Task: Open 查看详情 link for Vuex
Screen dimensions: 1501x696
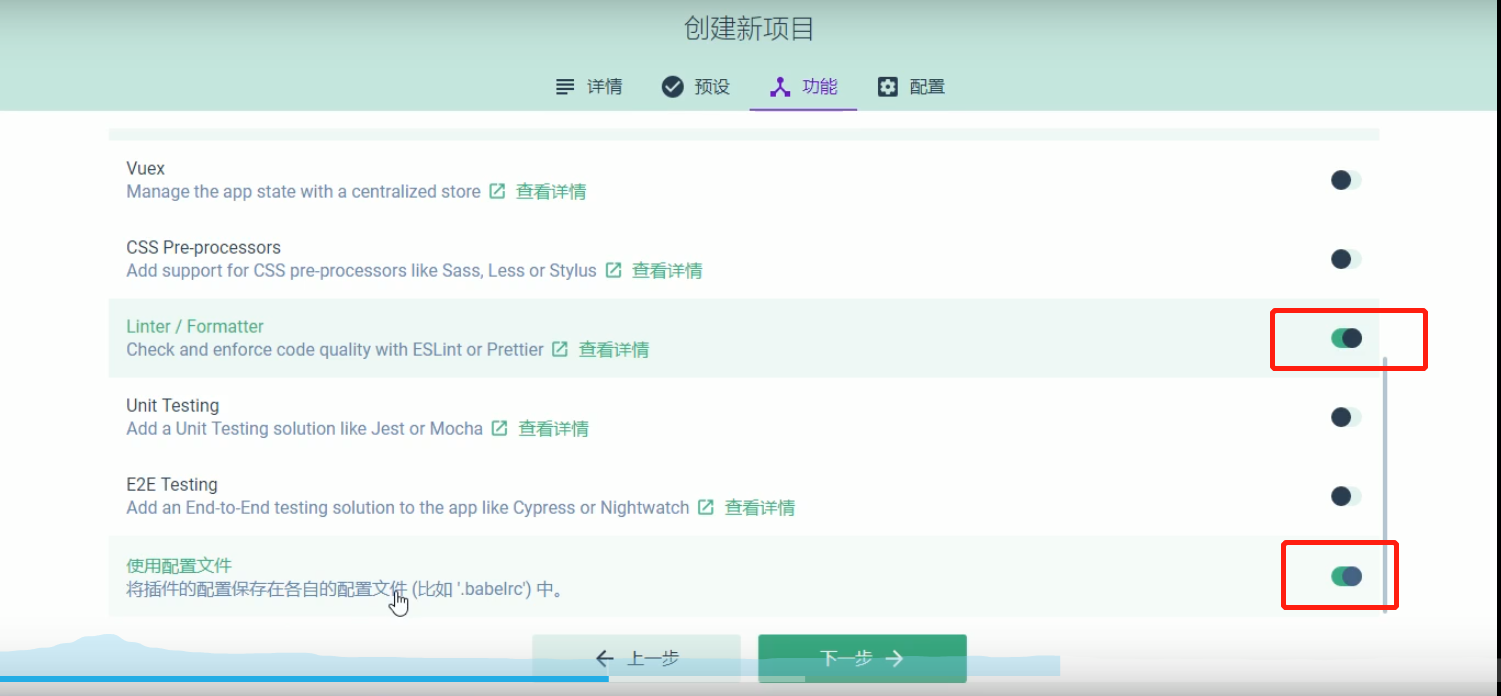Action: 551,192
